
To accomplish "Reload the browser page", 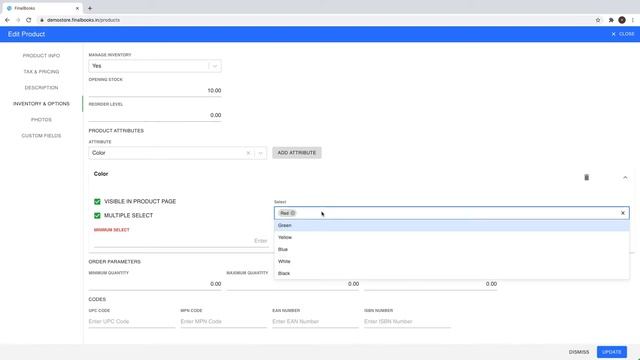I will pos(29,20).
